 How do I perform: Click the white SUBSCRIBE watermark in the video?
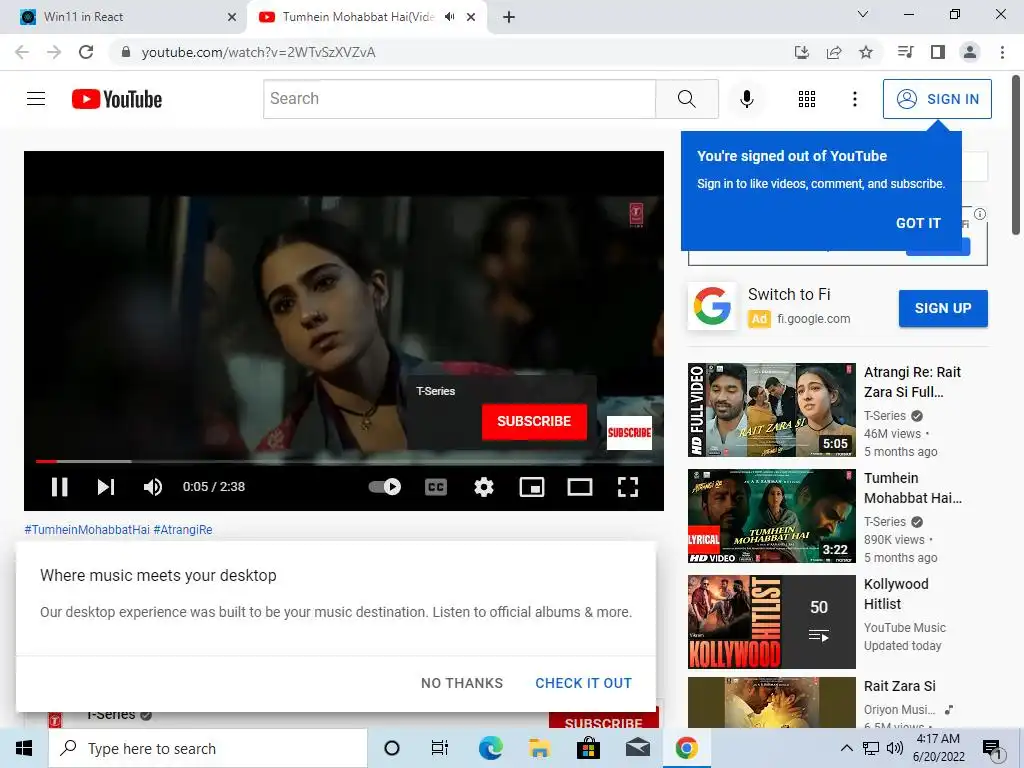pos(629,432)
